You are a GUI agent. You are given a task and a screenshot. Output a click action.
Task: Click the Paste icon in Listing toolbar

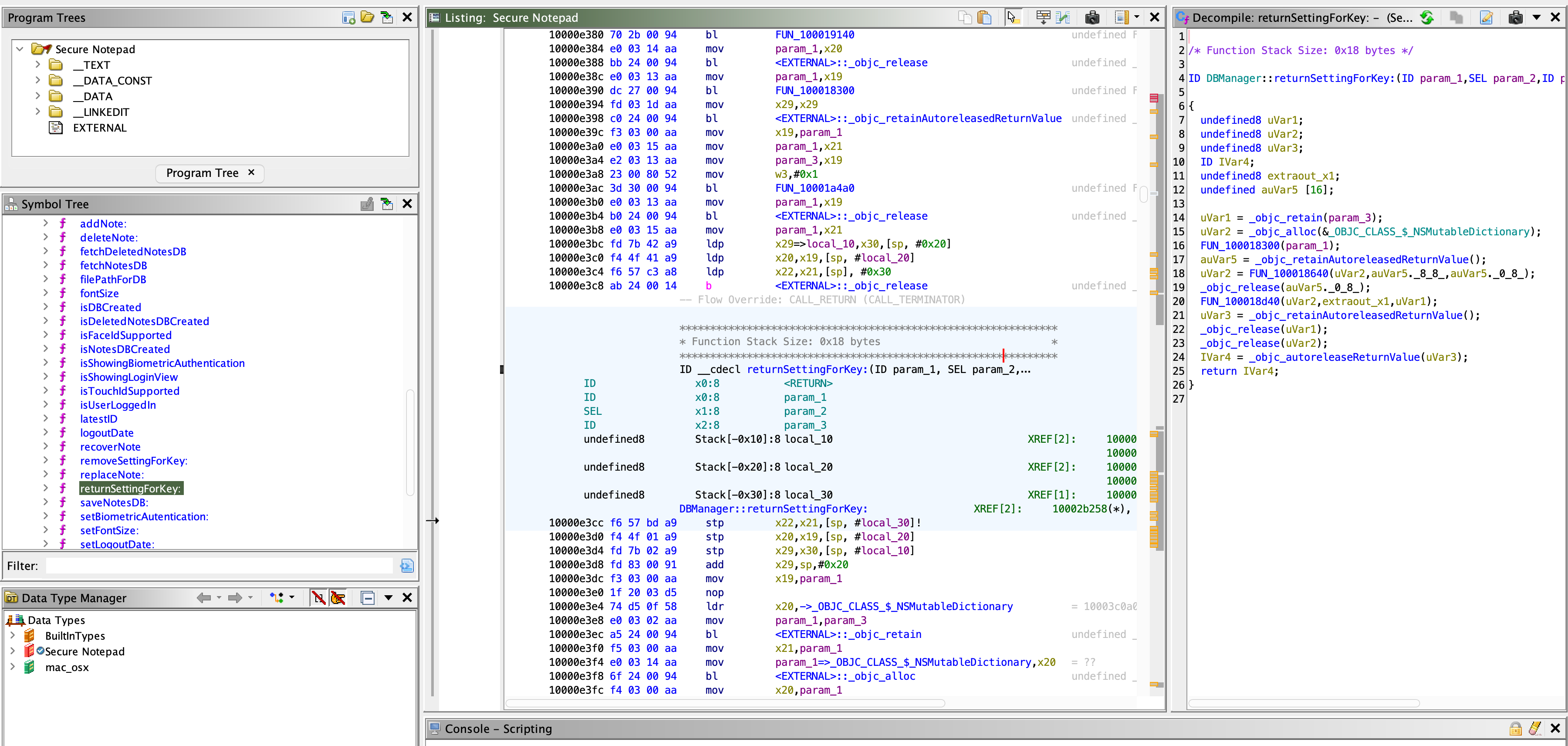tap(985, 18)
